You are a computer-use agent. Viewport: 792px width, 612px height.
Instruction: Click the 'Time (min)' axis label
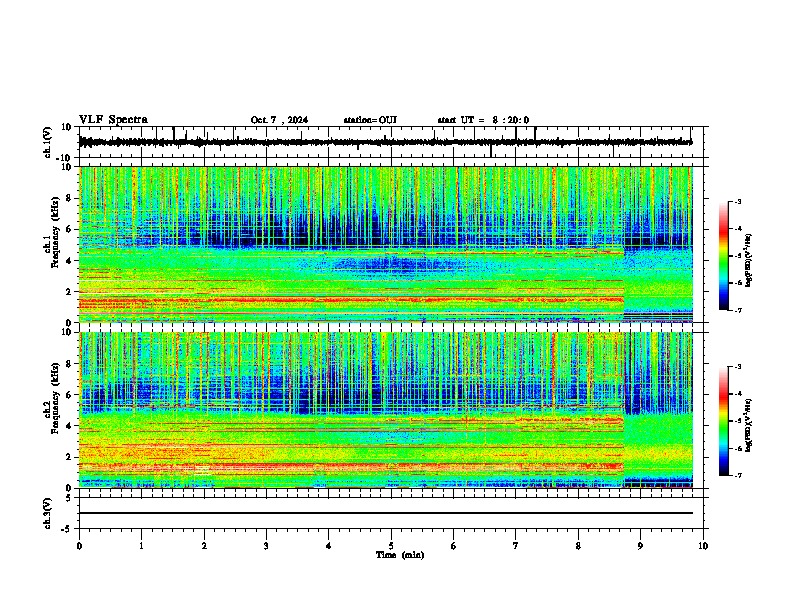click(x=400, y=555)
